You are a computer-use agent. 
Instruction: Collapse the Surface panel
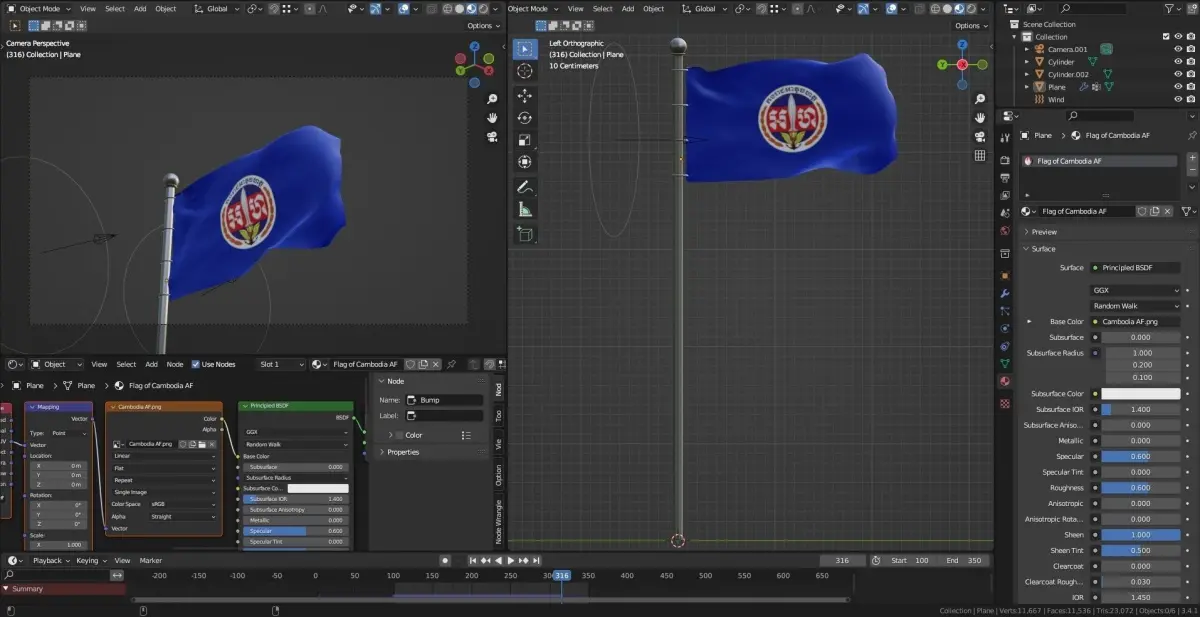tap(1042, 249)
